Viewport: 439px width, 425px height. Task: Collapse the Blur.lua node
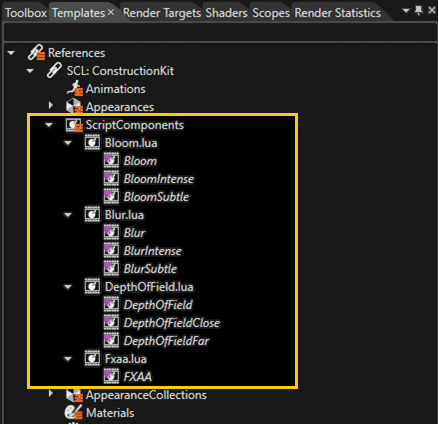pos(68,215)
